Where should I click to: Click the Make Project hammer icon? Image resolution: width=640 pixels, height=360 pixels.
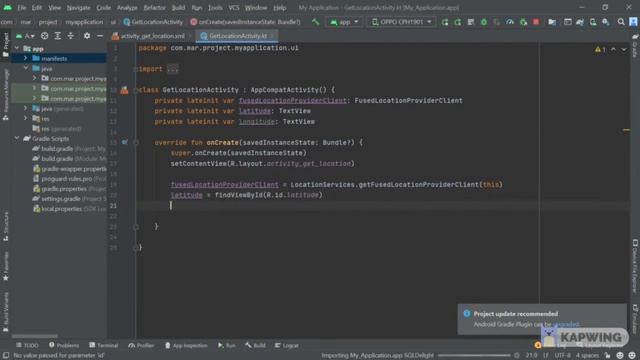click(x=315, y=22)
